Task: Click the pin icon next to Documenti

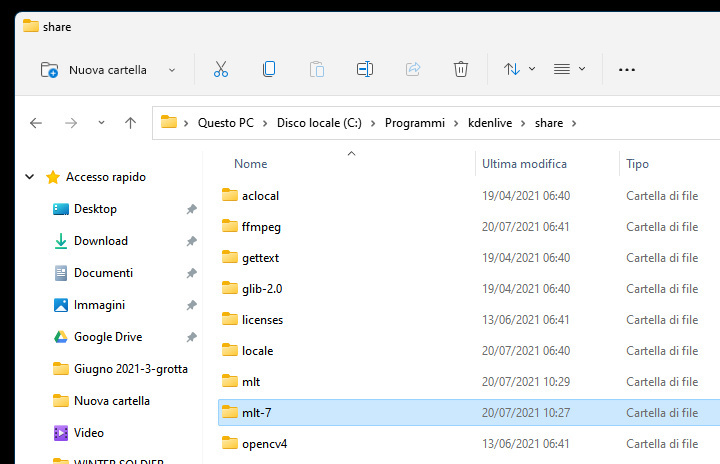Action: point(191,273)
